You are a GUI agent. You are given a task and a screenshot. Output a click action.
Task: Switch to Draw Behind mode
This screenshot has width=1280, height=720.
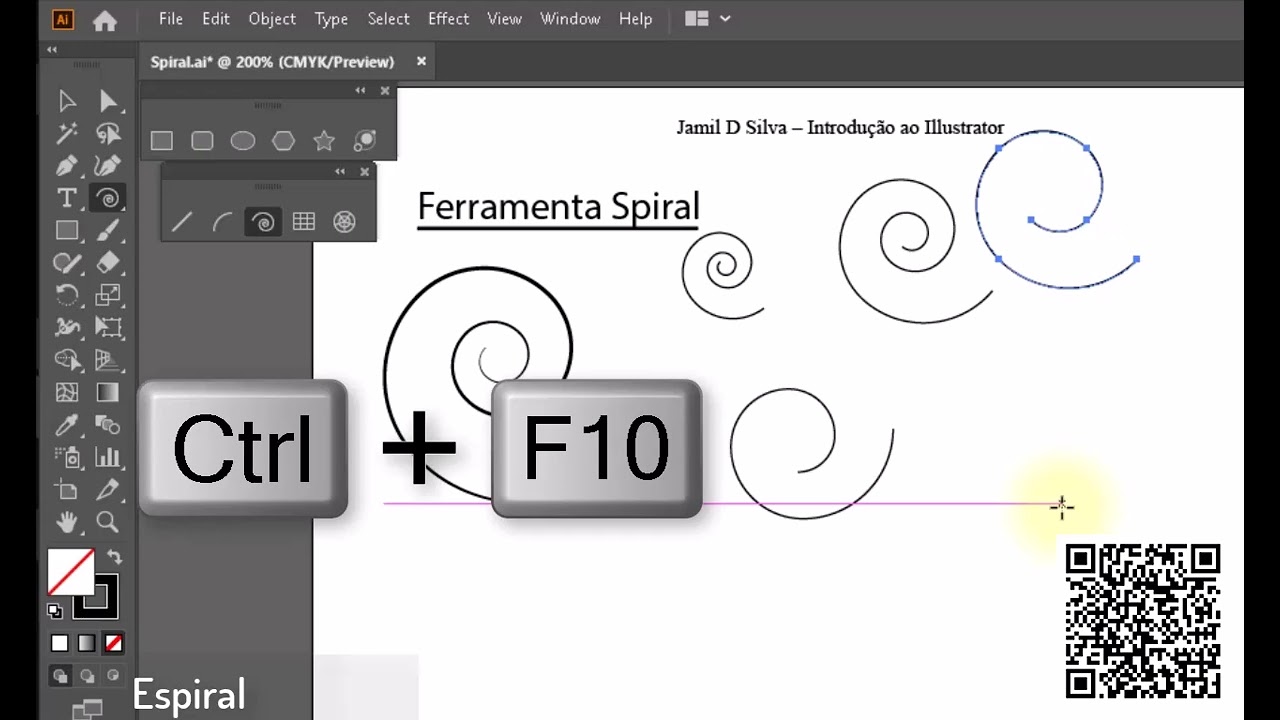pyautogui.click(x=87, y=675)
